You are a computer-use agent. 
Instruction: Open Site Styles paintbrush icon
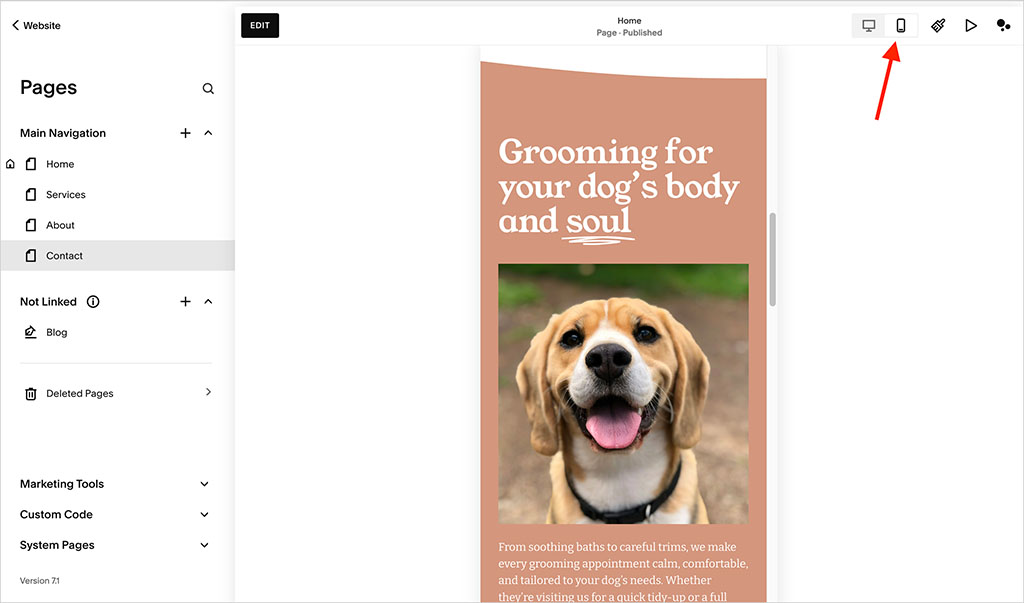click(938, 25)
